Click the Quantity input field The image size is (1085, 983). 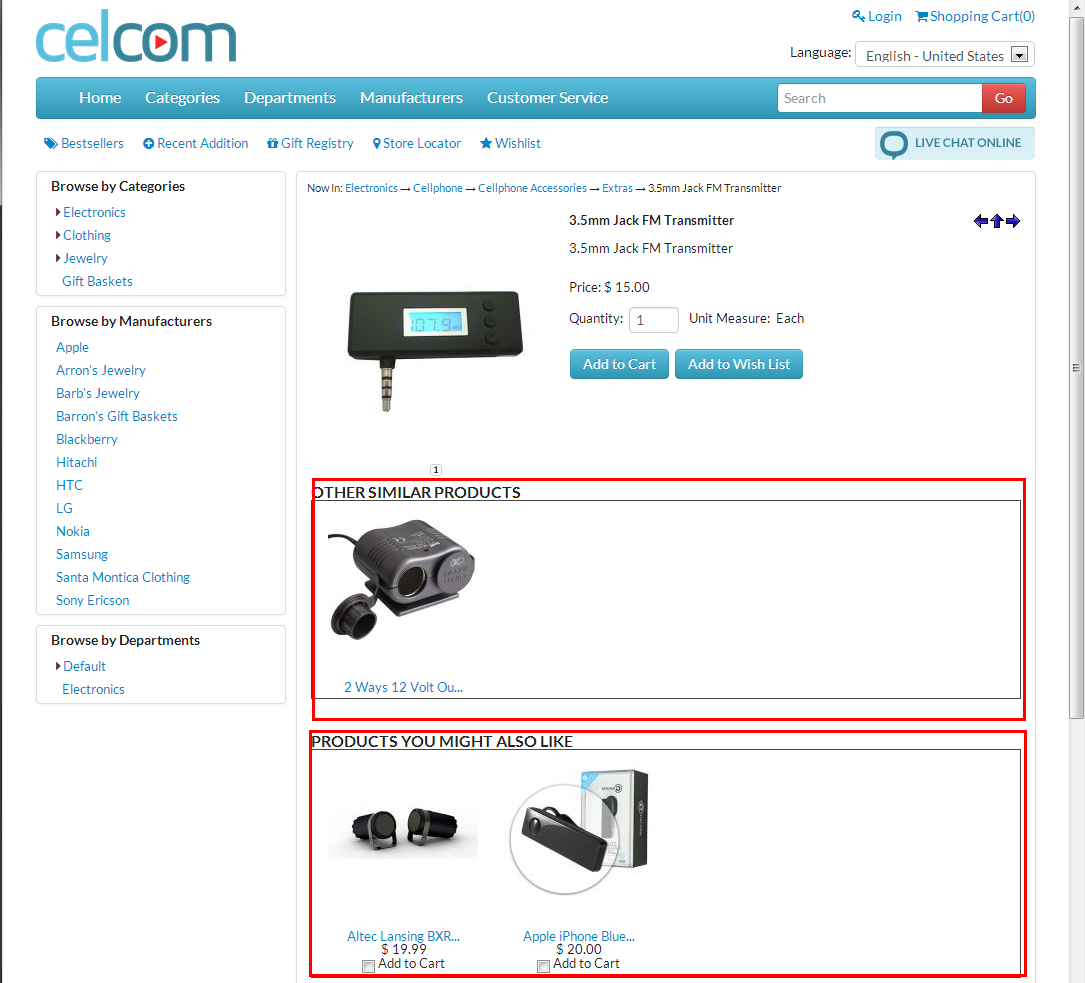[x=653, y=320]
